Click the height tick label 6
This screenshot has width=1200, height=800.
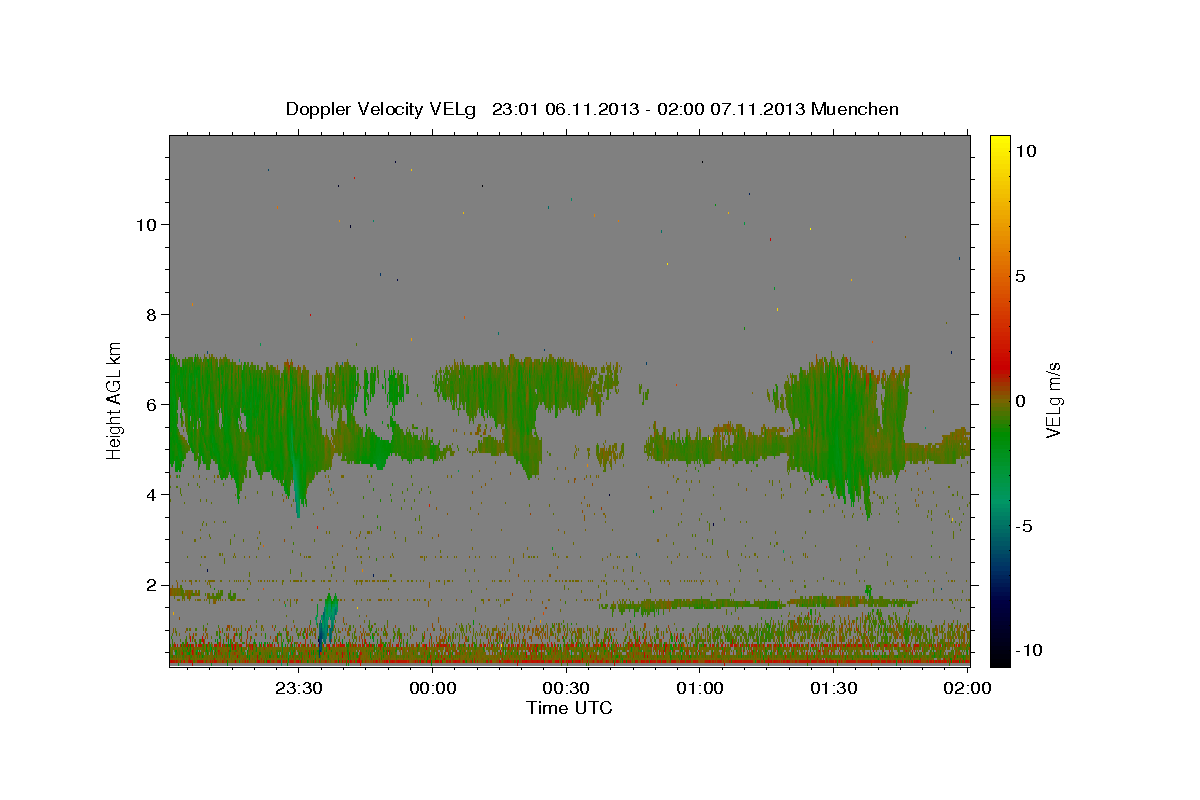152,405
